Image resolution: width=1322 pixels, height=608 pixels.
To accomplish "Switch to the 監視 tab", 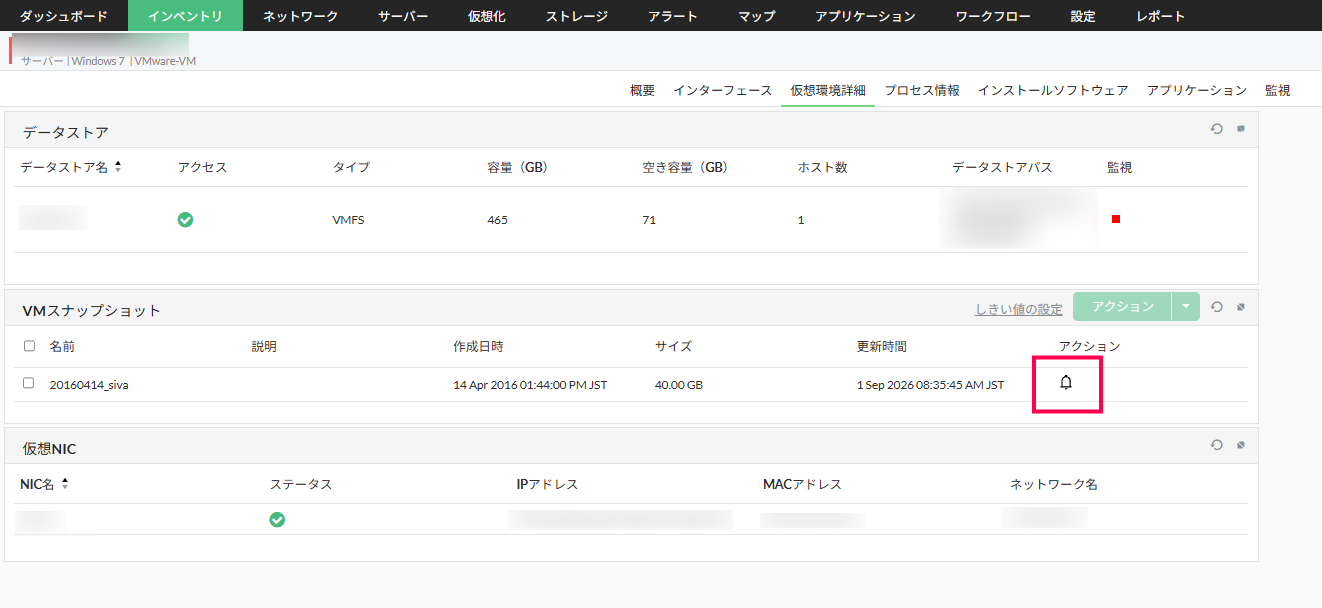I will [1277, 90].
